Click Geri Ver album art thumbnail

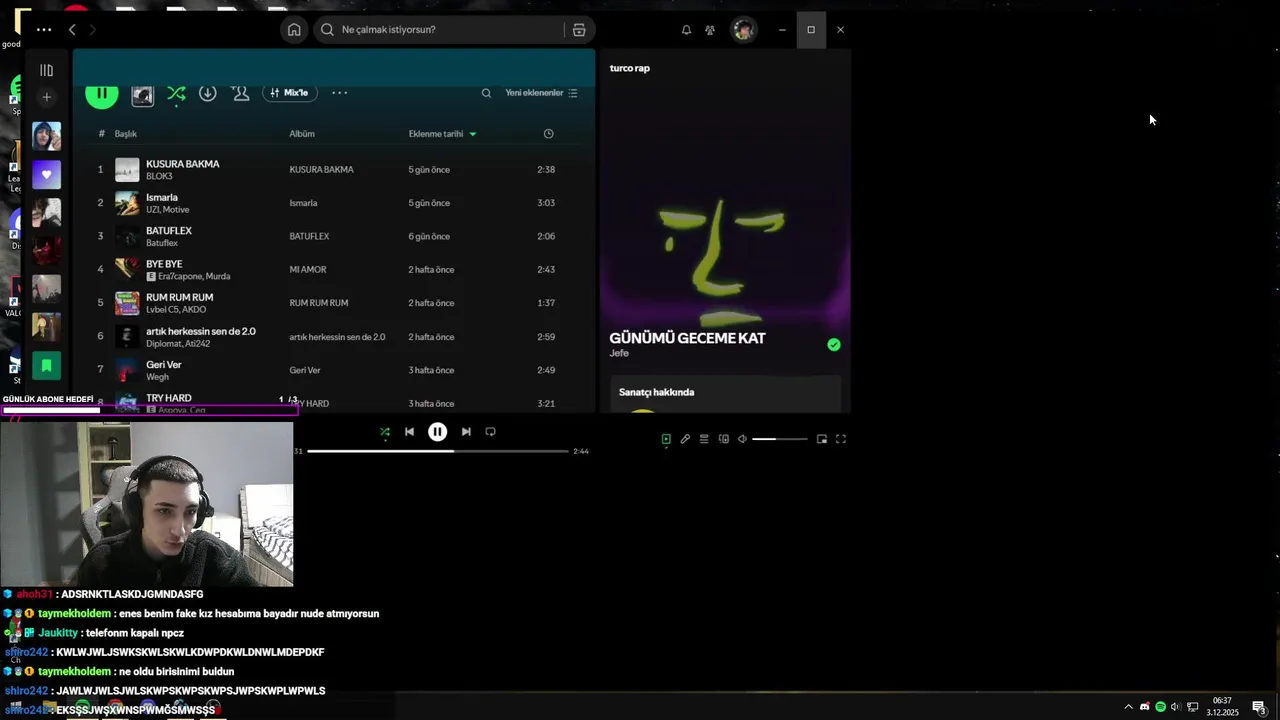127,370
